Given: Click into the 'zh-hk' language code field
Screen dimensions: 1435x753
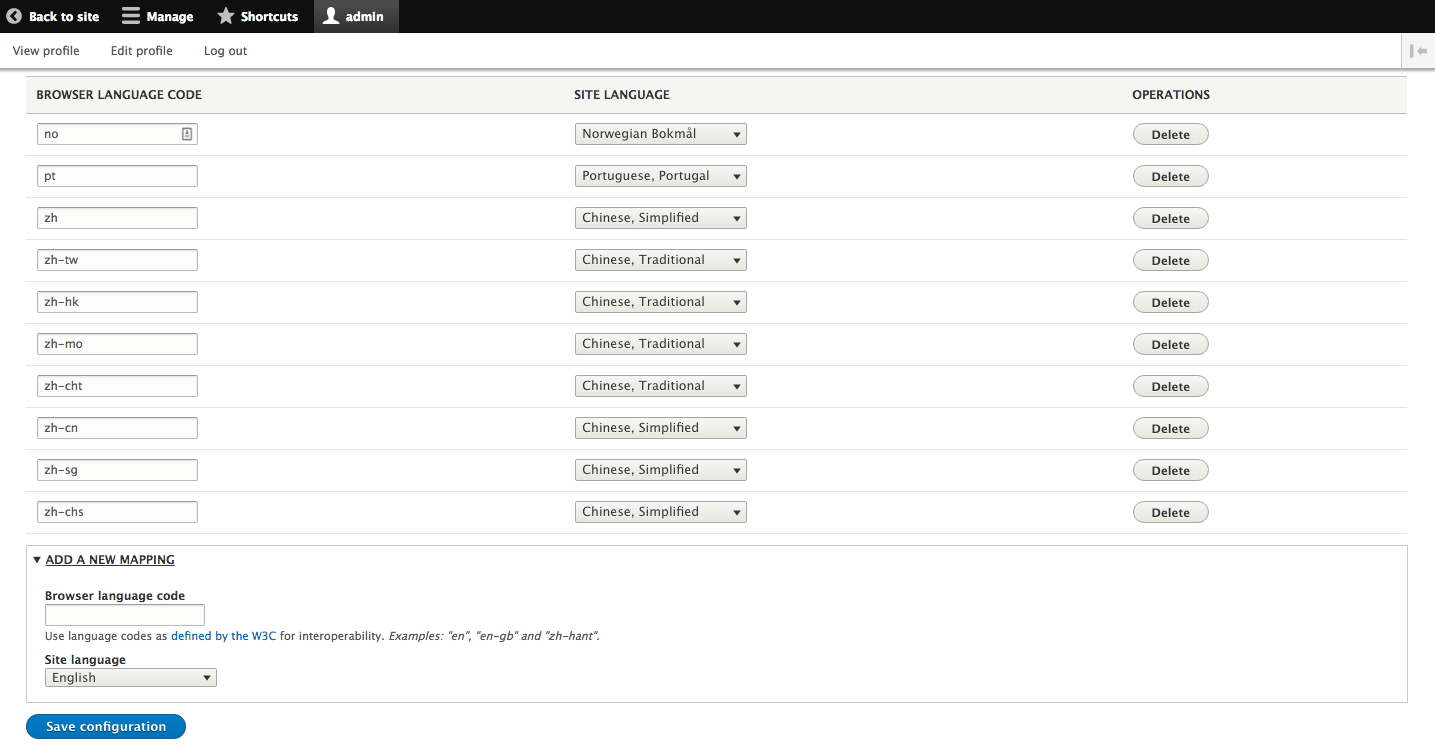Looking at the screenshot, I should [117, 302].
